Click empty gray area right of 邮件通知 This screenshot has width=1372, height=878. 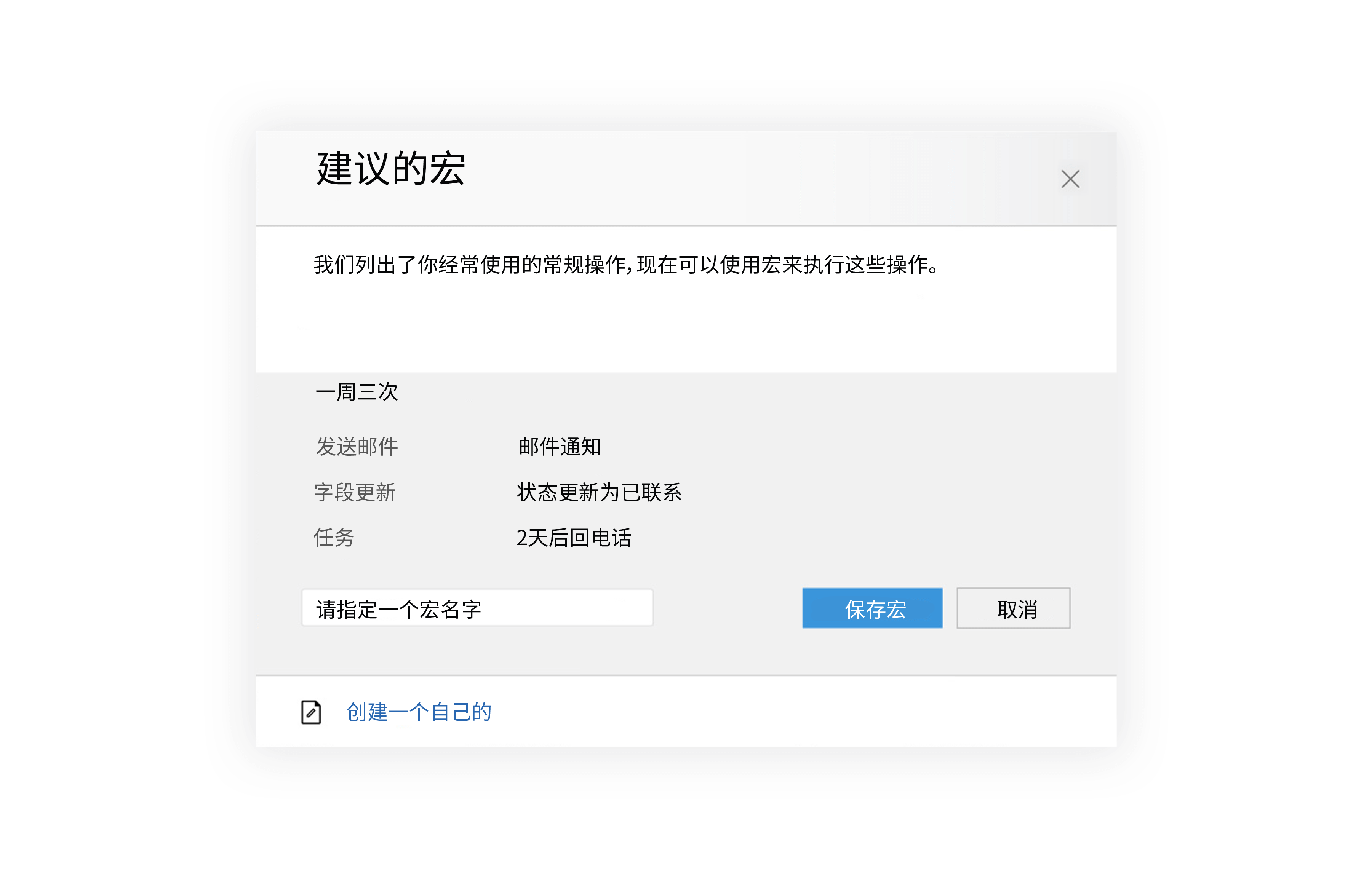tap(856, 446)
